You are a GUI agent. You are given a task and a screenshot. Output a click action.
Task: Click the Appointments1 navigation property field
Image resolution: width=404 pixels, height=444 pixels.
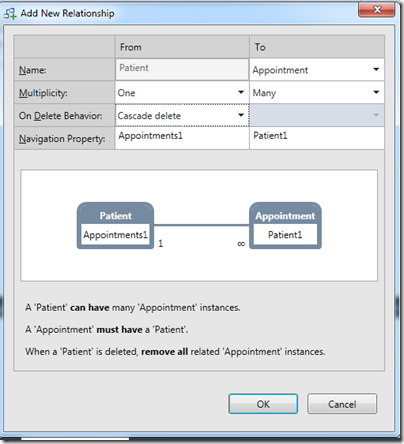[182, 138]
